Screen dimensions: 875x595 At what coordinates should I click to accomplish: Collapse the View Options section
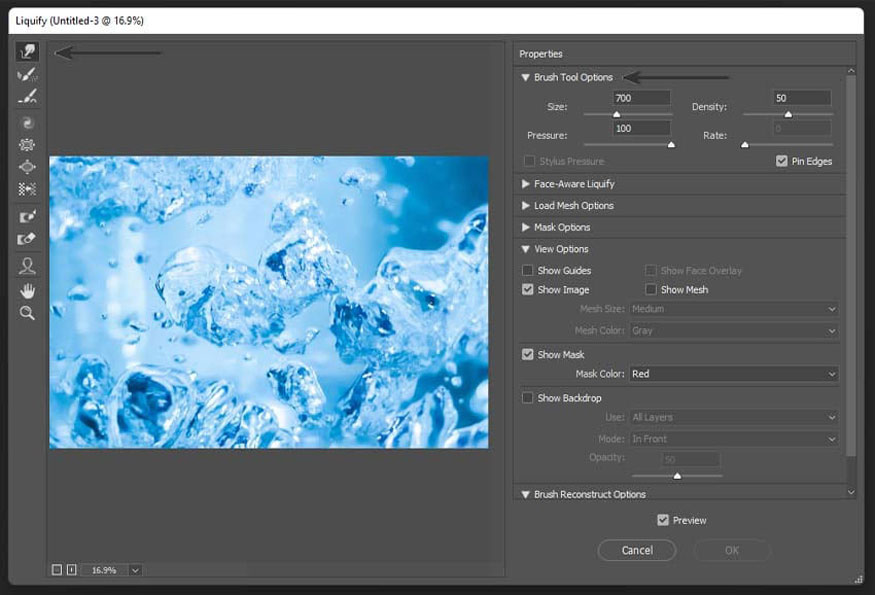(x=526, y=249)
